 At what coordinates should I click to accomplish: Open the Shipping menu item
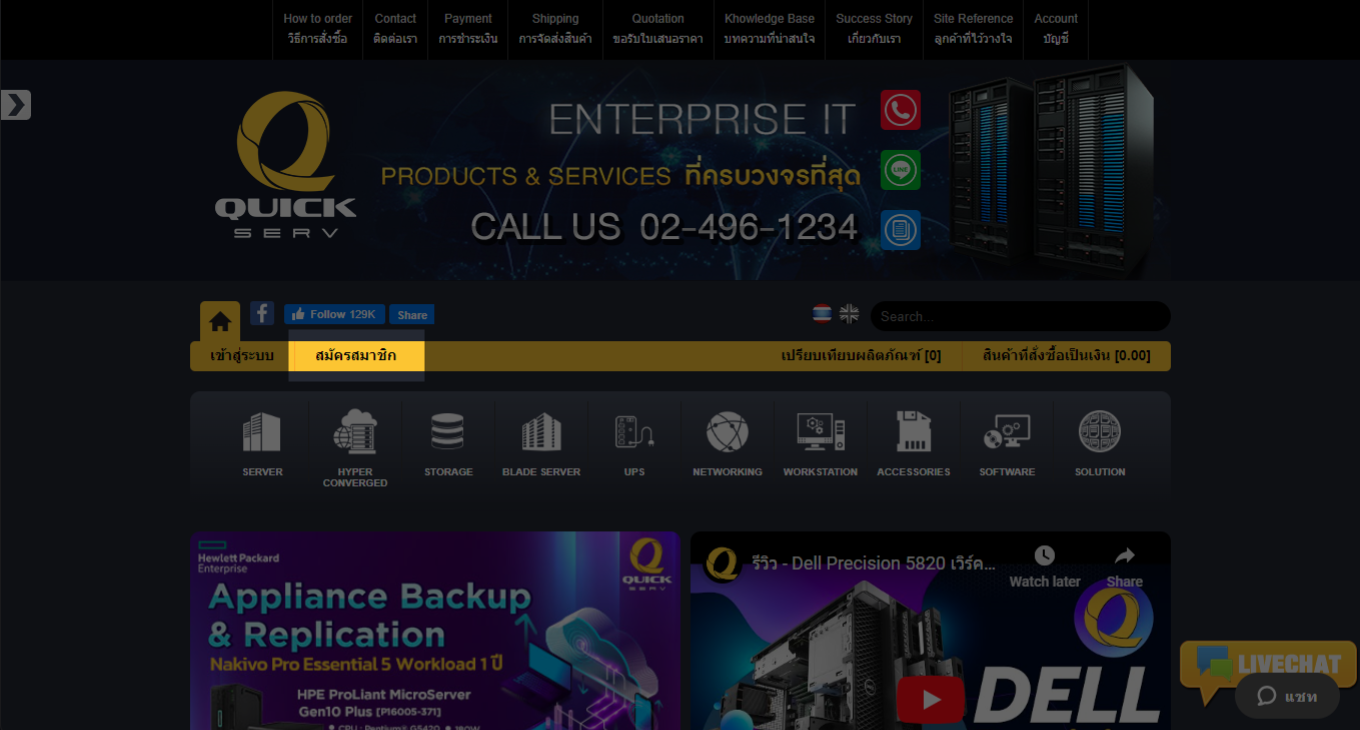coord(555,29)
